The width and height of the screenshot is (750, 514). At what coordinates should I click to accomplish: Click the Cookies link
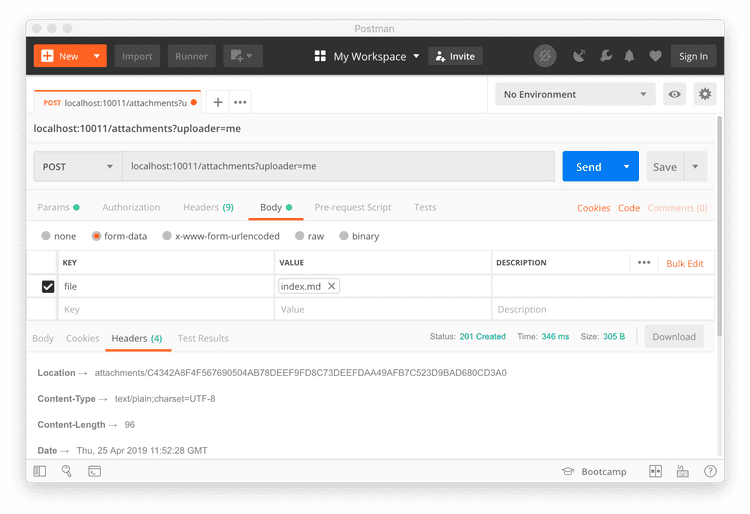pyautogui.click(x=593, y=208)
